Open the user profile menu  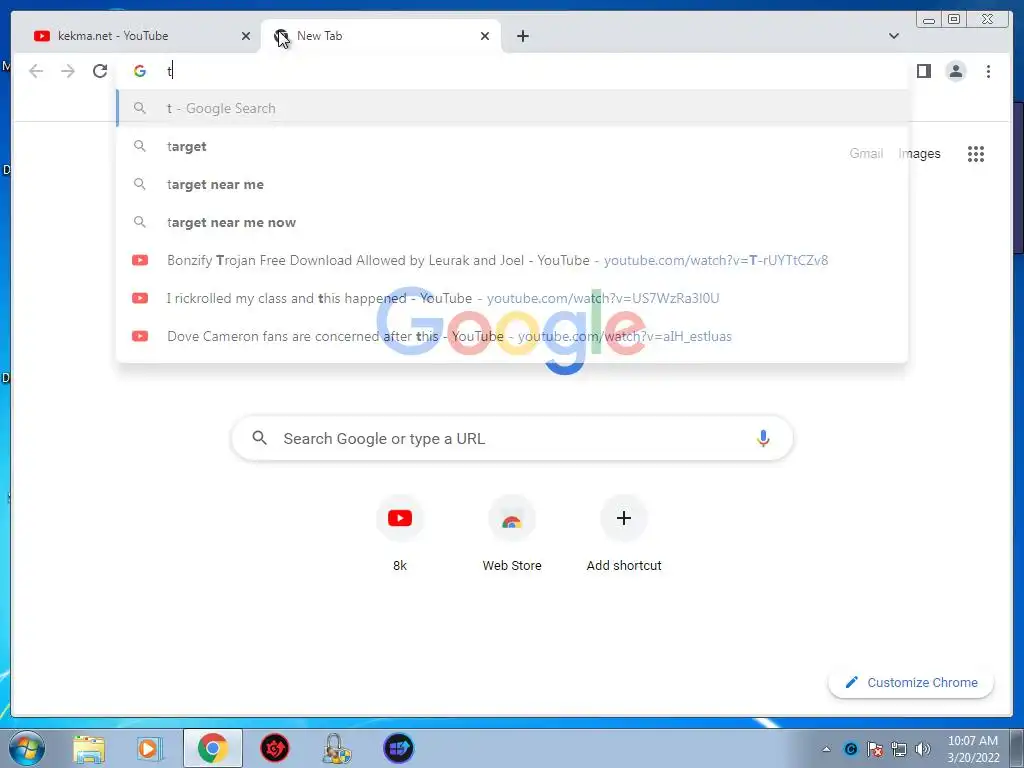click(x=955, y=71)
